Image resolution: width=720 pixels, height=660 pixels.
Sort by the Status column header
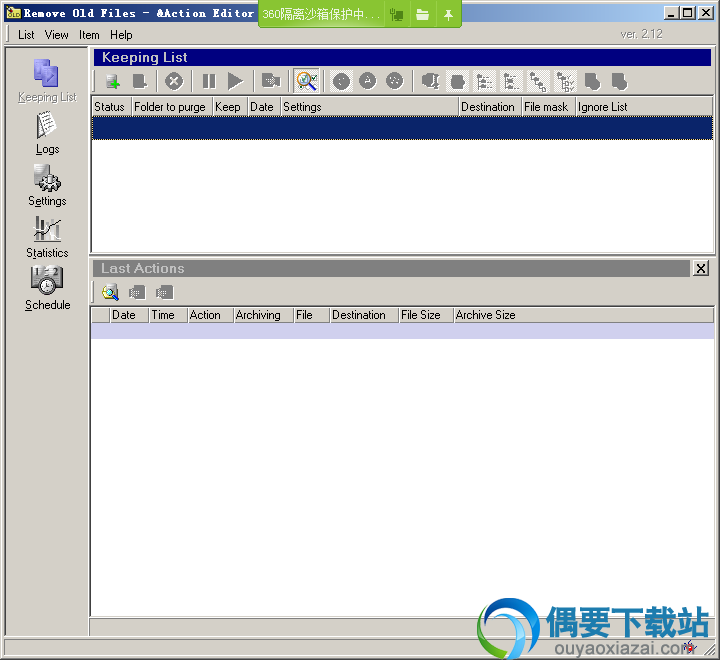pyautogui.click(x=112, y=107)
